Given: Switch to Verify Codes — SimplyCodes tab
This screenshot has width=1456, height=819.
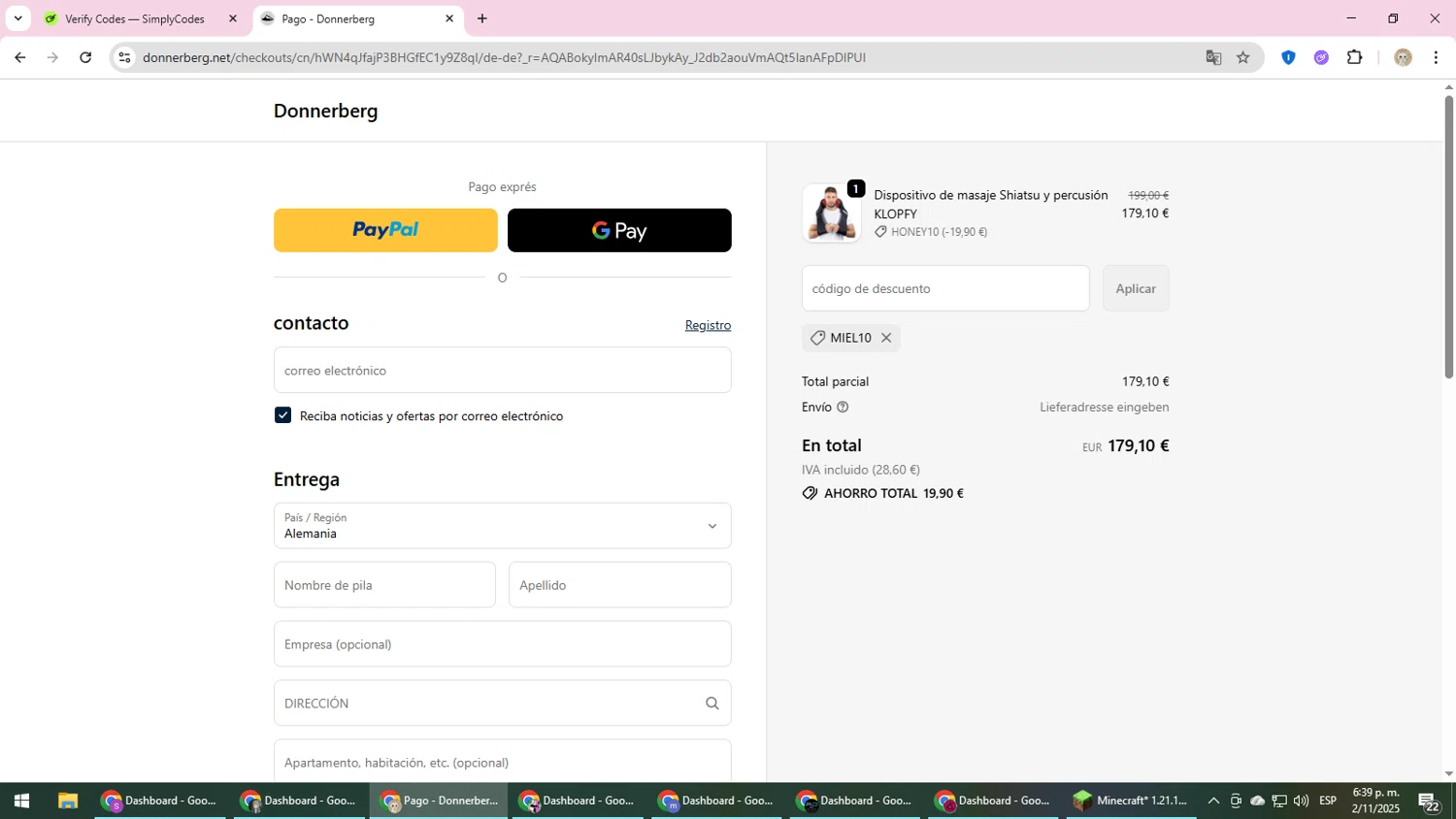Looking at the screenshot, I should (x=134, y=18).
